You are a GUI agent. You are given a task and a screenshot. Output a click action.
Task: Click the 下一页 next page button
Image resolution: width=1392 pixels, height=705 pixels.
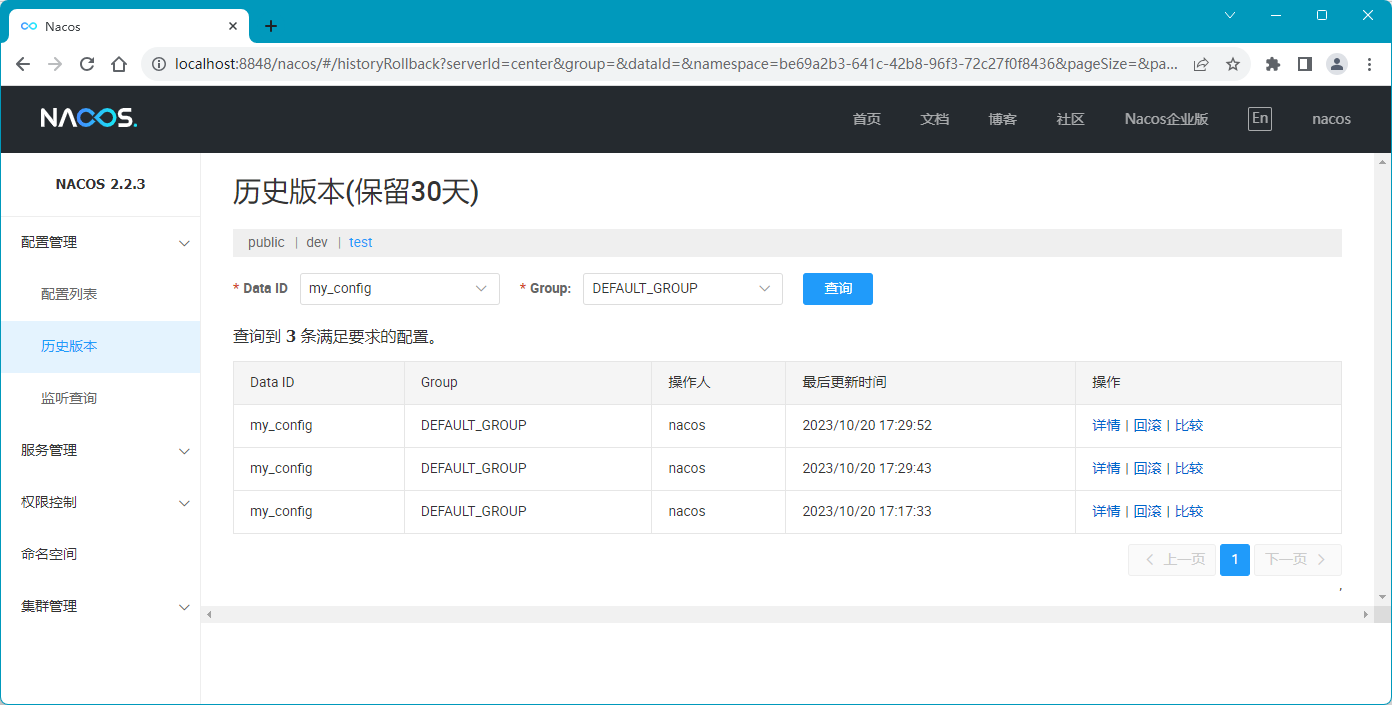point(1298,559)
